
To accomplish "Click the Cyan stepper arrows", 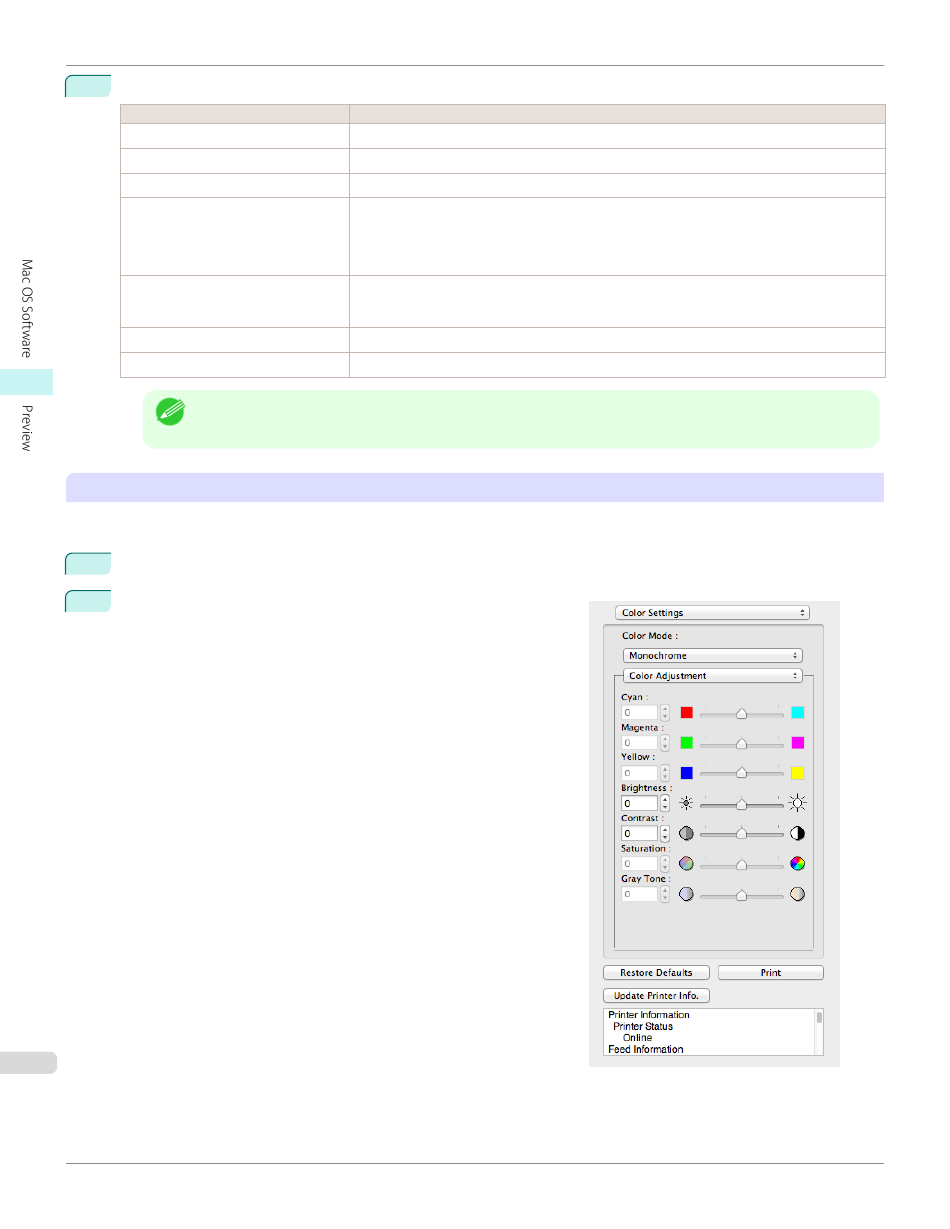I will click(x=665, y=713).
